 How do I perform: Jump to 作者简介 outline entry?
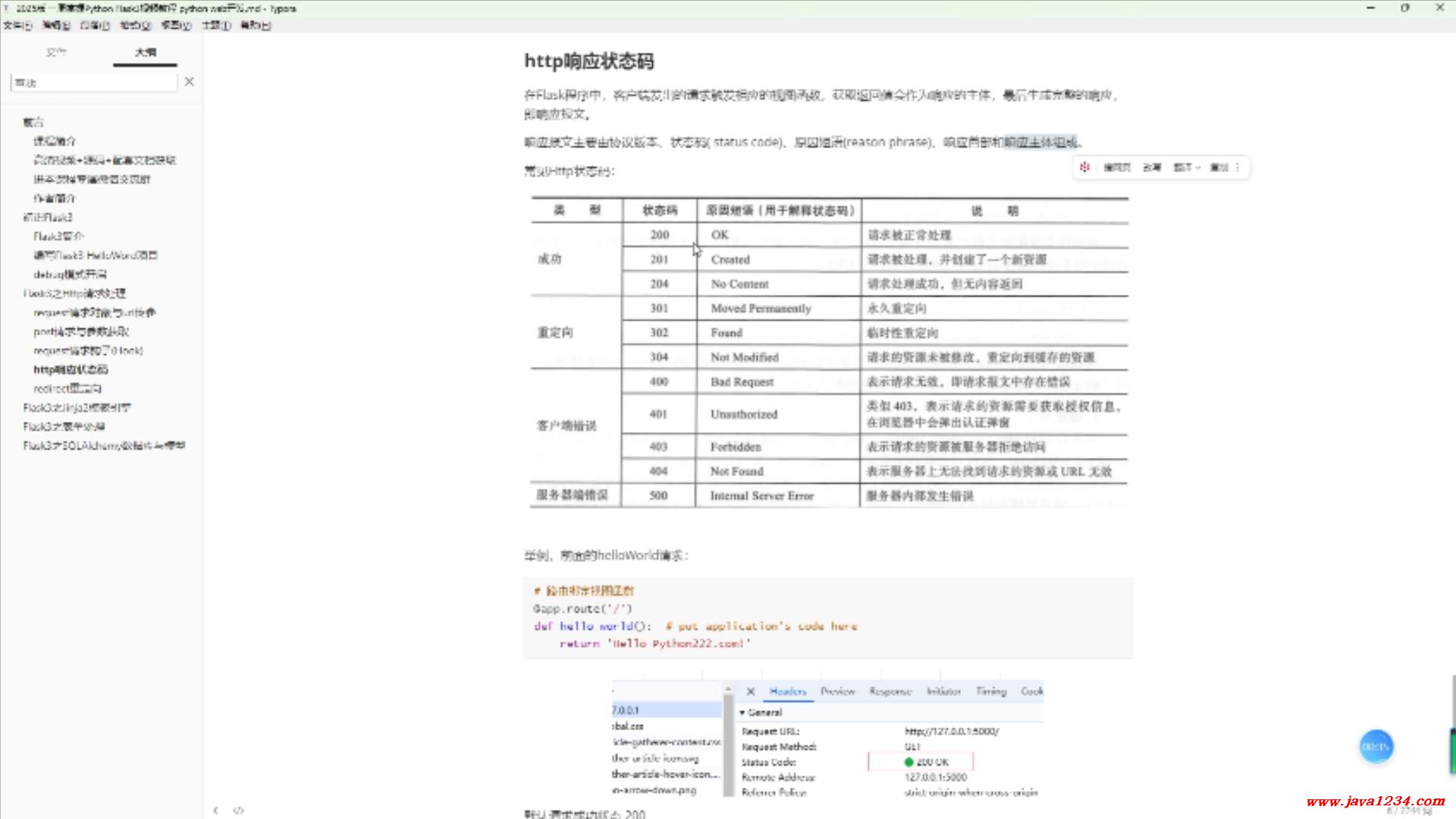(55, 198)
